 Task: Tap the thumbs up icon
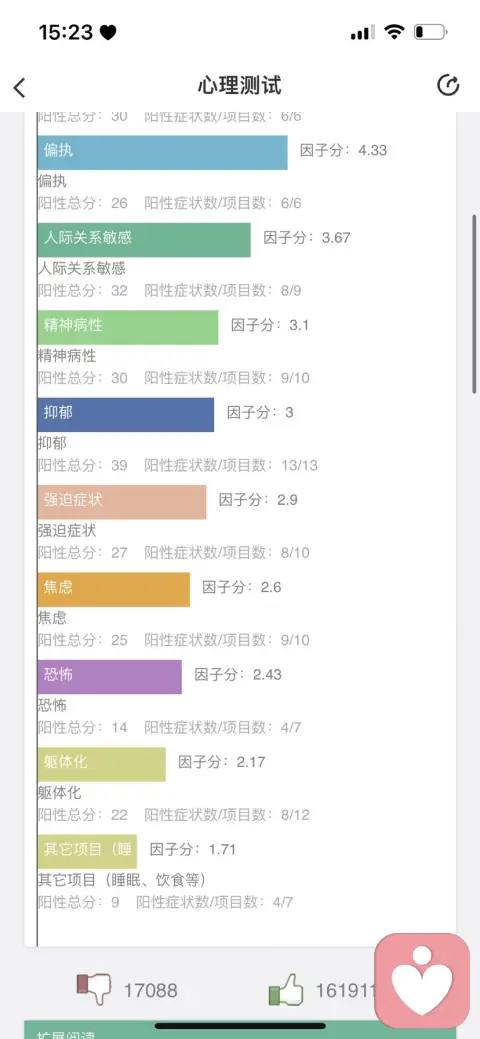point(286,992)
